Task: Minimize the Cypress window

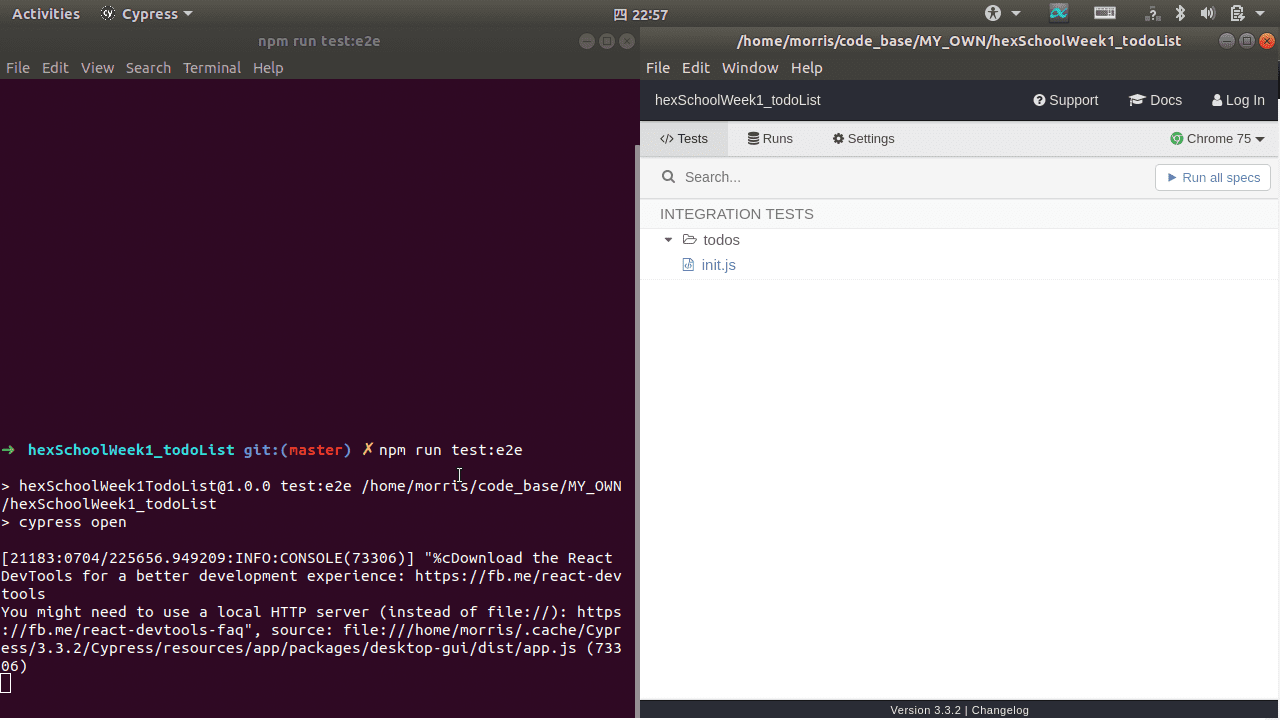Action: point(1227,41)
